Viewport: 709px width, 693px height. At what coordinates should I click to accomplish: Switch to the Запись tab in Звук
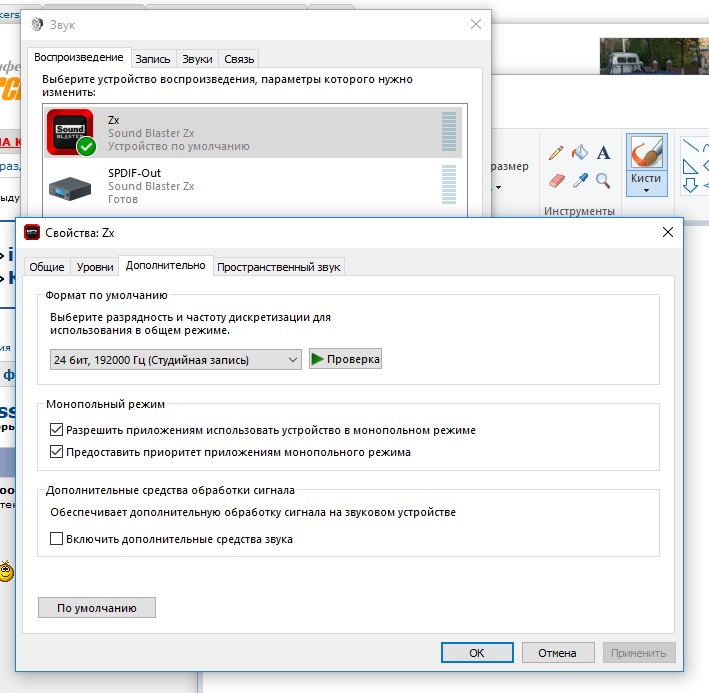pos(153,59)
